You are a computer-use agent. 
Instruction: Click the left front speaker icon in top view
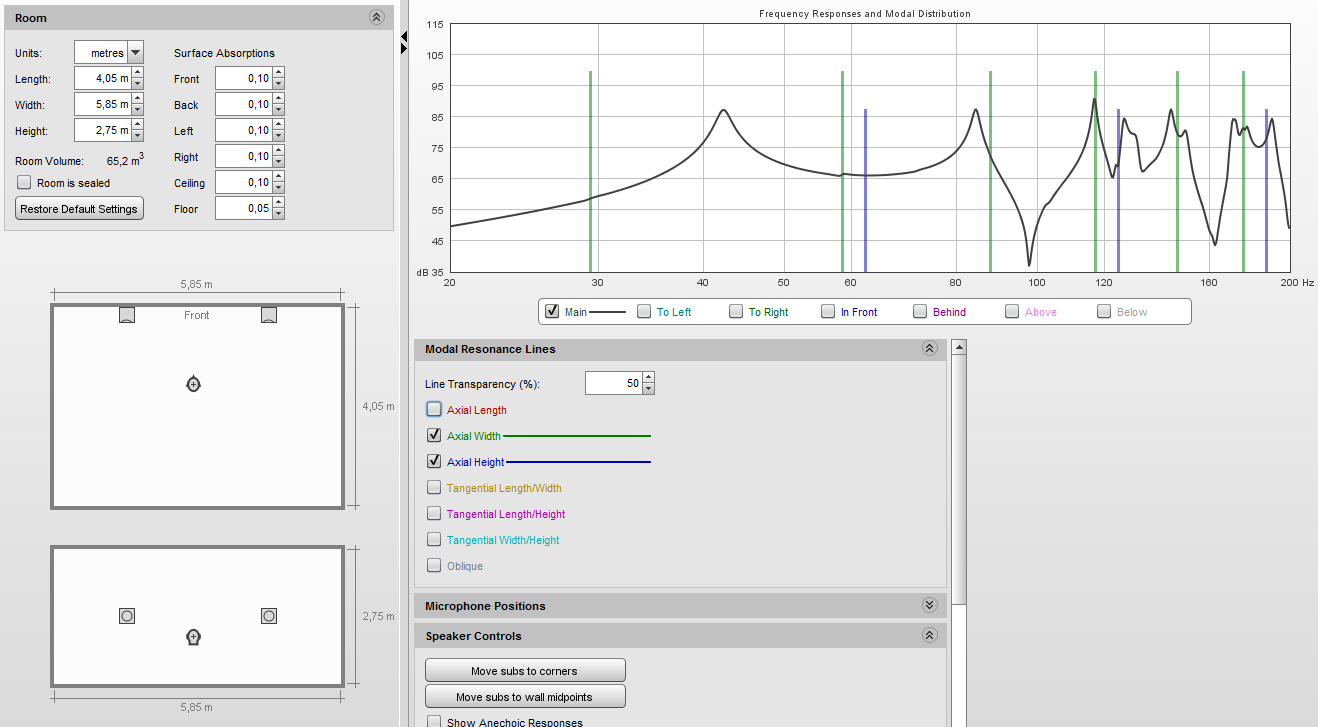[127, 315]
